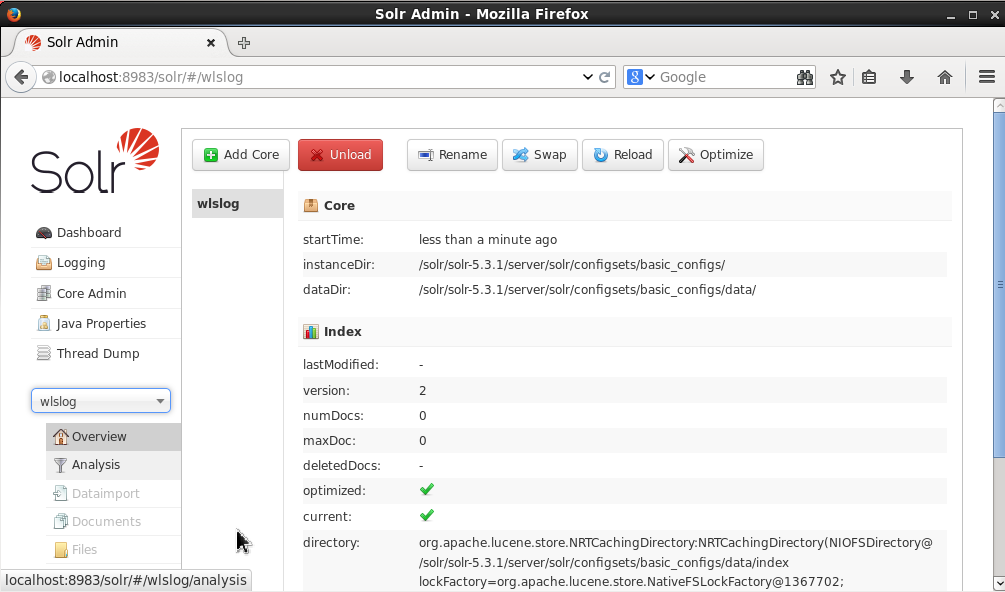This screenshot has height=592, width=1005.
Task: Click the vertical scrollbar thumb
Action: (999, 284)
